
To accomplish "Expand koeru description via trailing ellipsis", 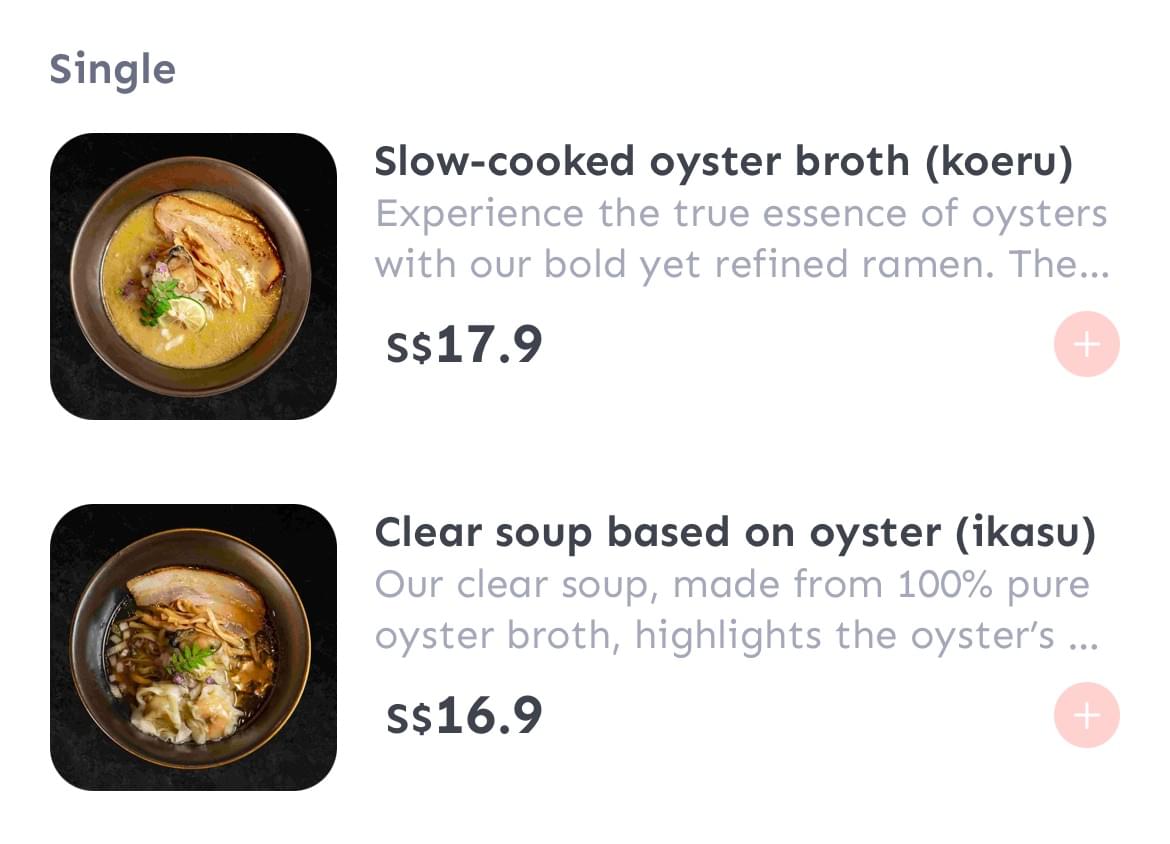I will coord(1095,266).
